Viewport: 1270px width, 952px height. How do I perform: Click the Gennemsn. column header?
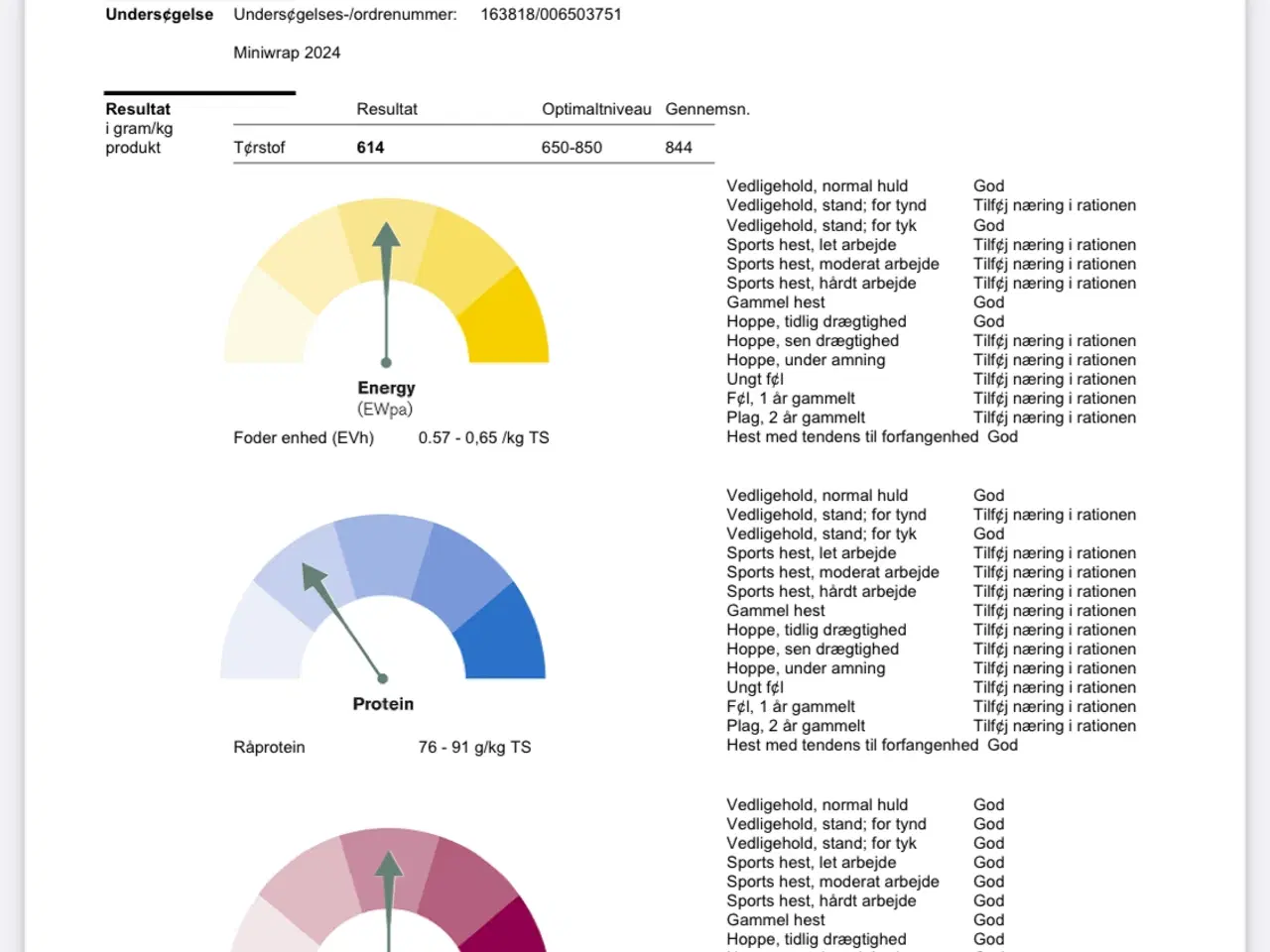coord(707,109)
